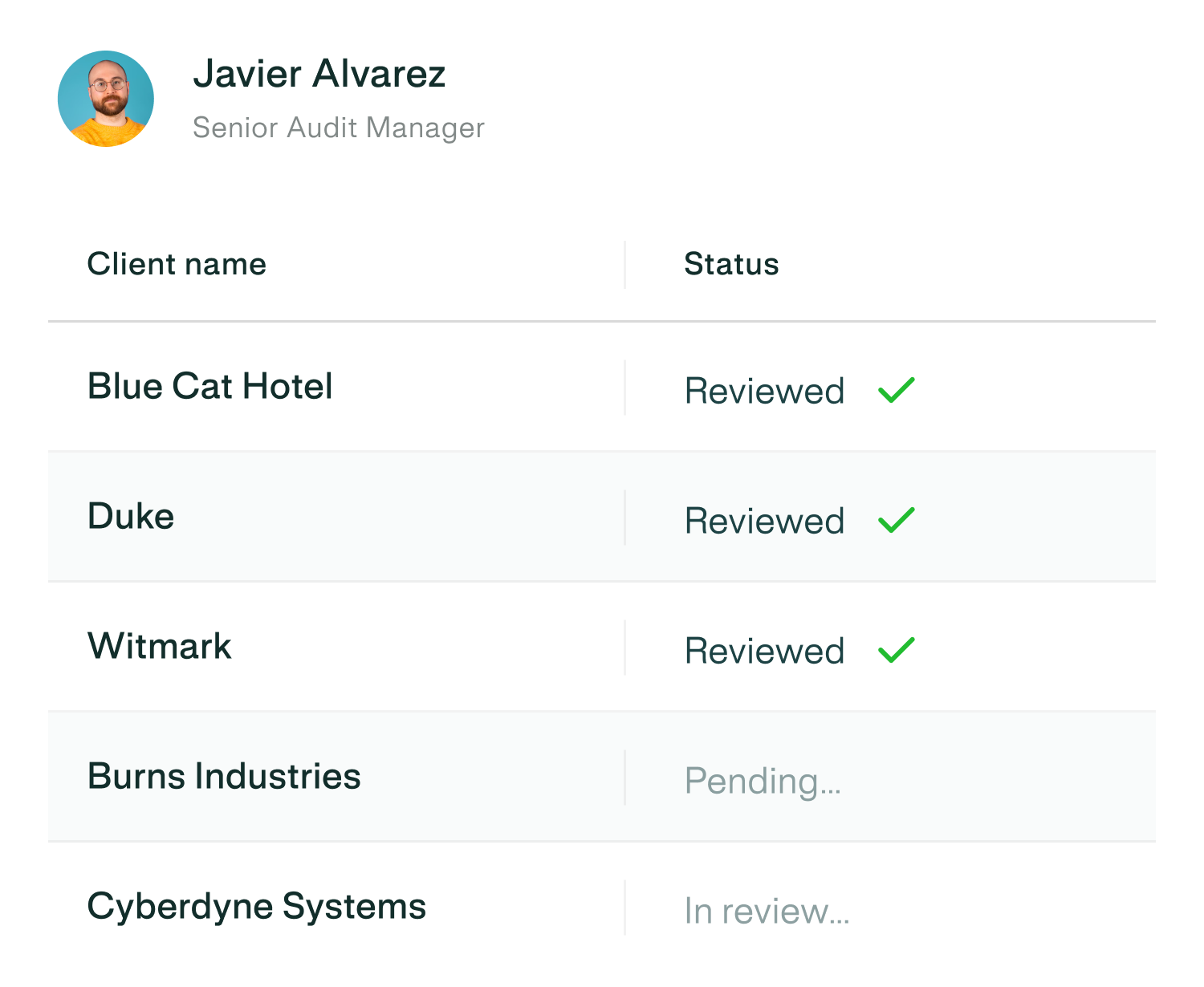Select the Duke client name
The width and height of the screenshot is (1204, 987).
click(131, 516)
